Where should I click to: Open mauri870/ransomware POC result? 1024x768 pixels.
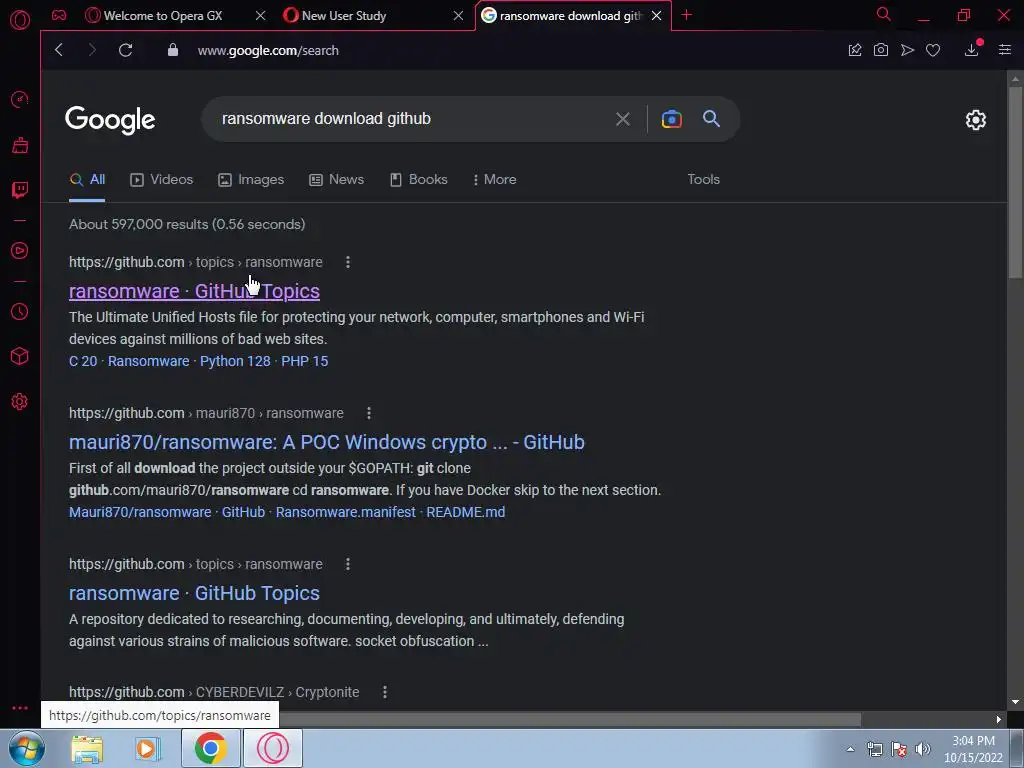click(327, 442)
